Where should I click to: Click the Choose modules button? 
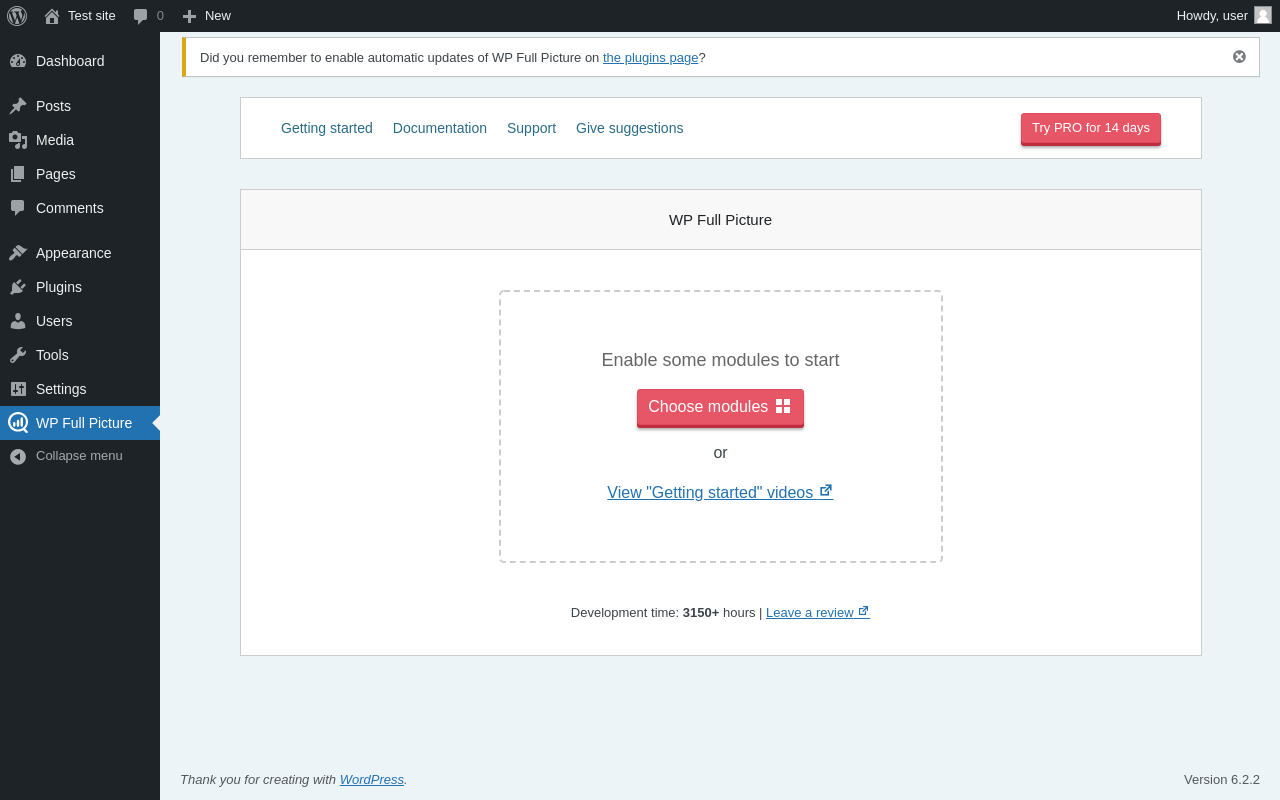tap(720, 408)
